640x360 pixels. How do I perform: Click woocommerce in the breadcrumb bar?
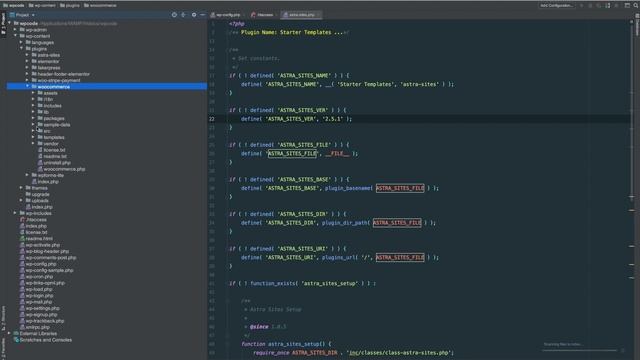point(100,5)
